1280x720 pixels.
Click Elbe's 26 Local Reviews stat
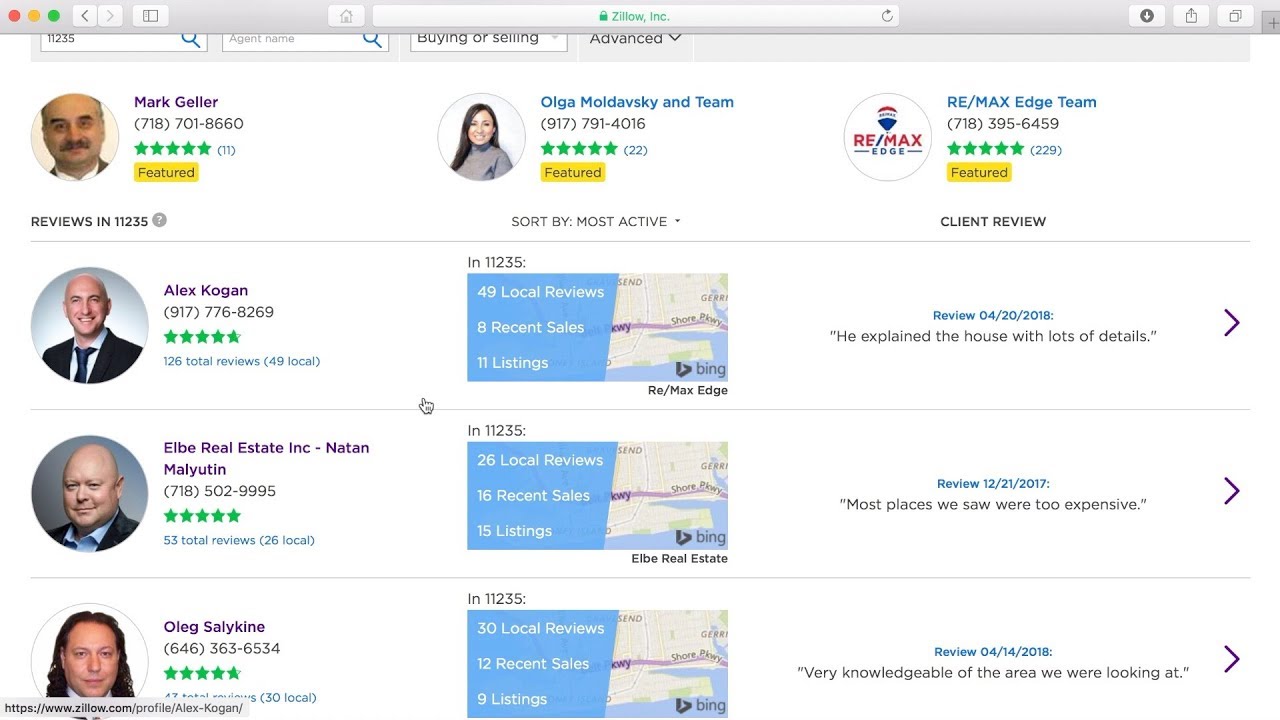pyautogui.click(x=540, y=460)
